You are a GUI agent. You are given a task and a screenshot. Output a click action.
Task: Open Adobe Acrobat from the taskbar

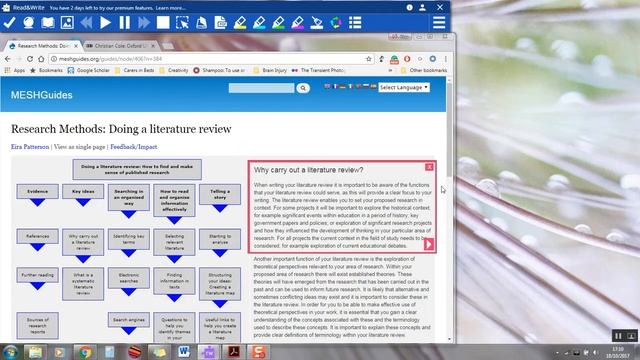233,352
